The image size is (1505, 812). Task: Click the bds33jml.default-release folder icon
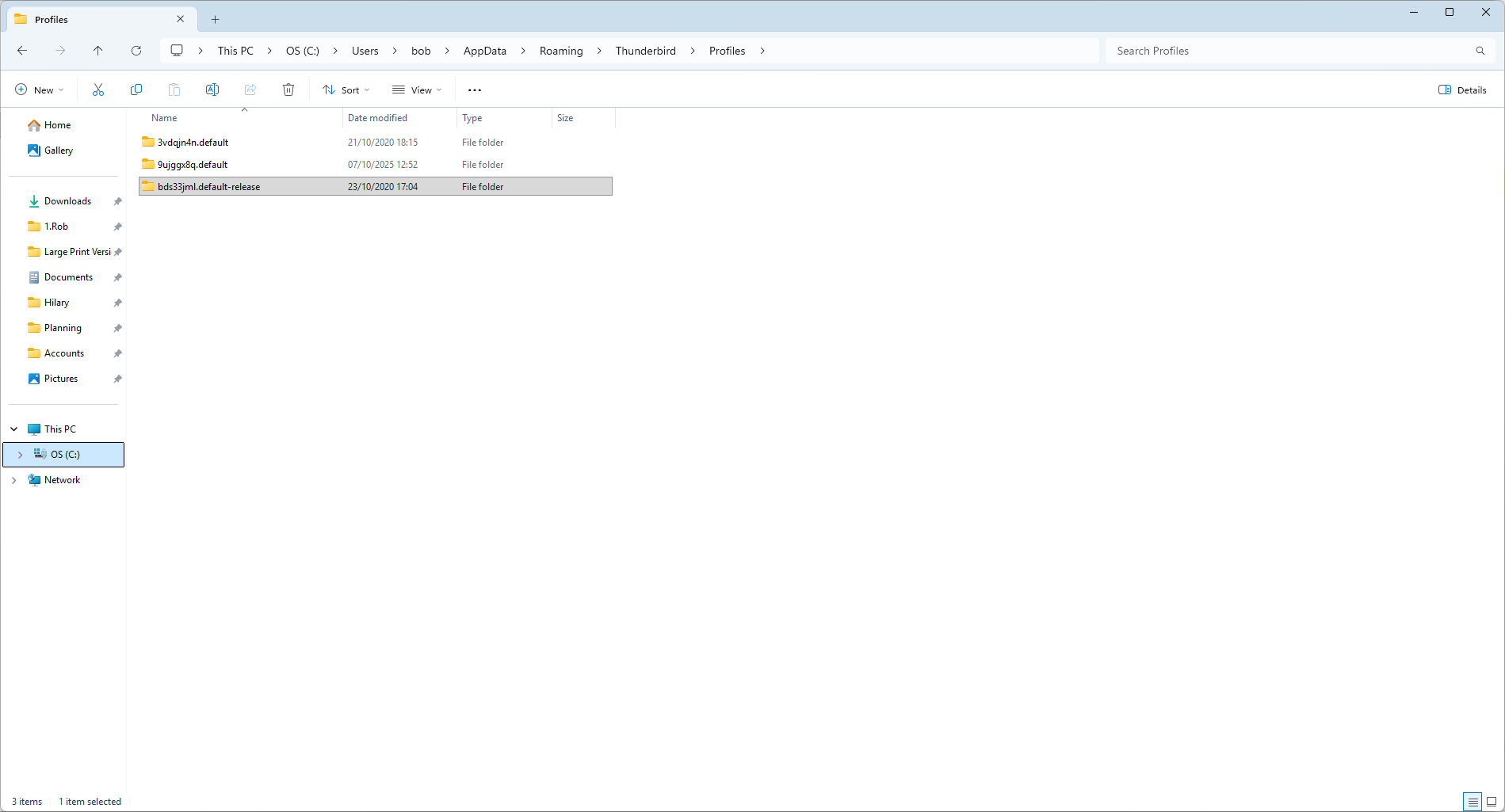(148, 186)
